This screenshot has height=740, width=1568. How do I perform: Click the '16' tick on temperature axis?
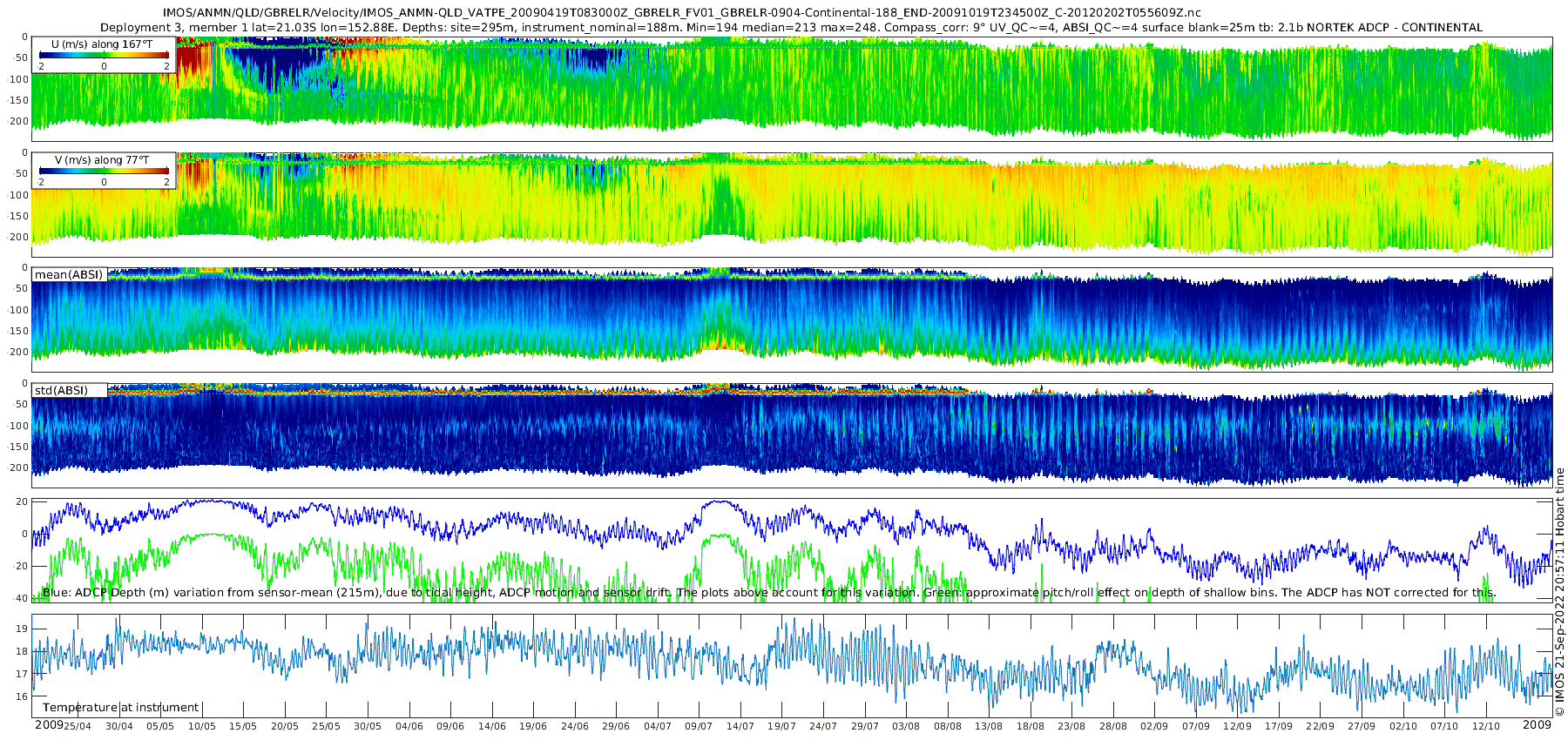coord(22,696)
